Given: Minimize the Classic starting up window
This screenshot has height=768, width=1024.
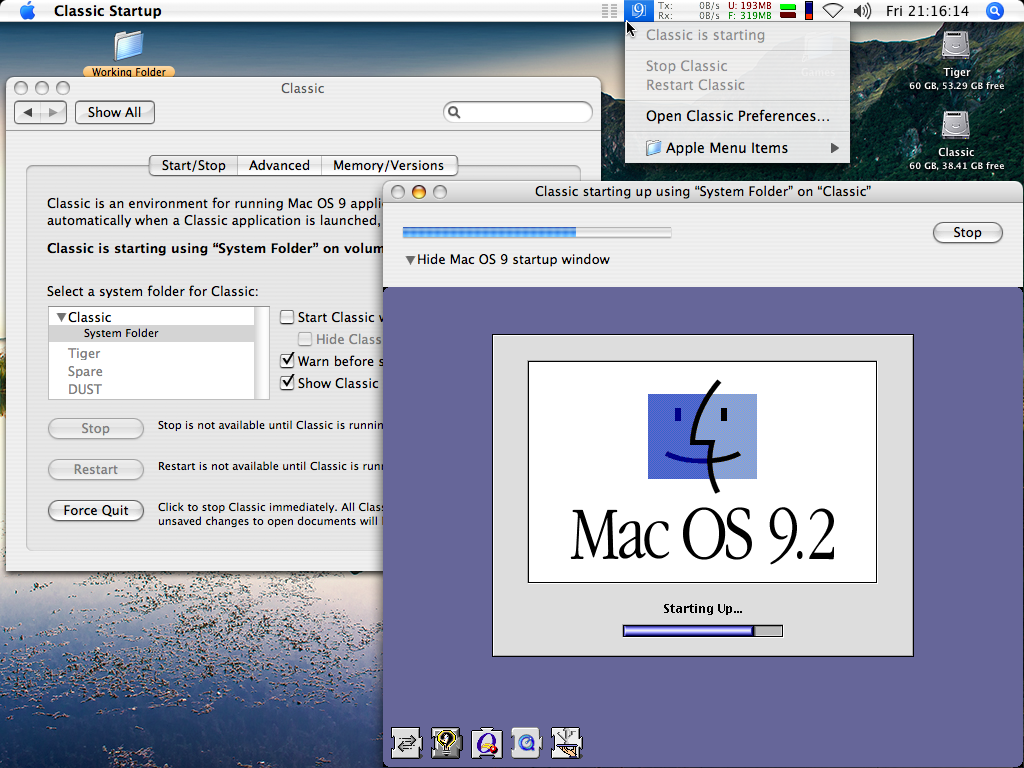Looking at the screenshot, I should click(x=419, y=191).
